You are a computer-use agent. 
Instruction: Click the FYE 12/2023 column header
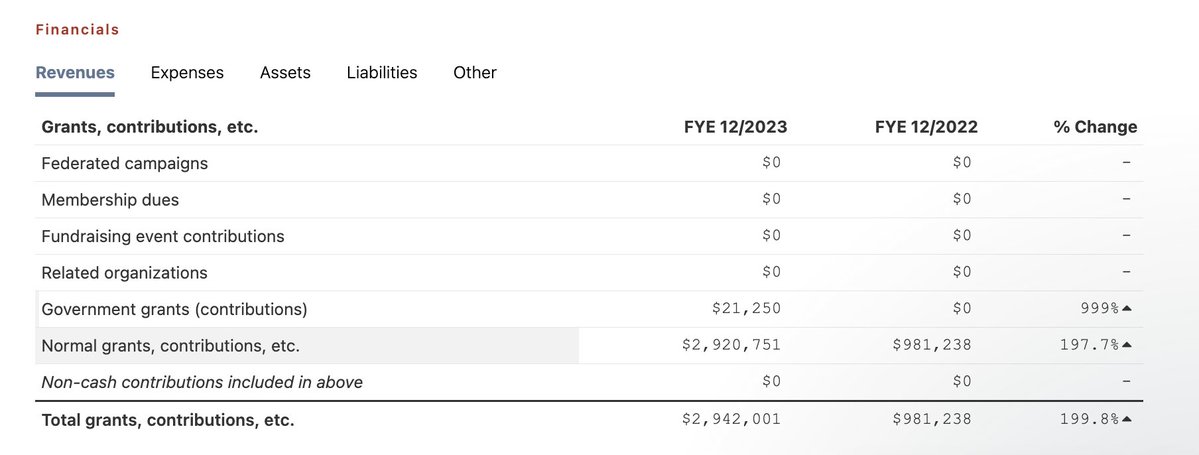(x=735, y=127)
